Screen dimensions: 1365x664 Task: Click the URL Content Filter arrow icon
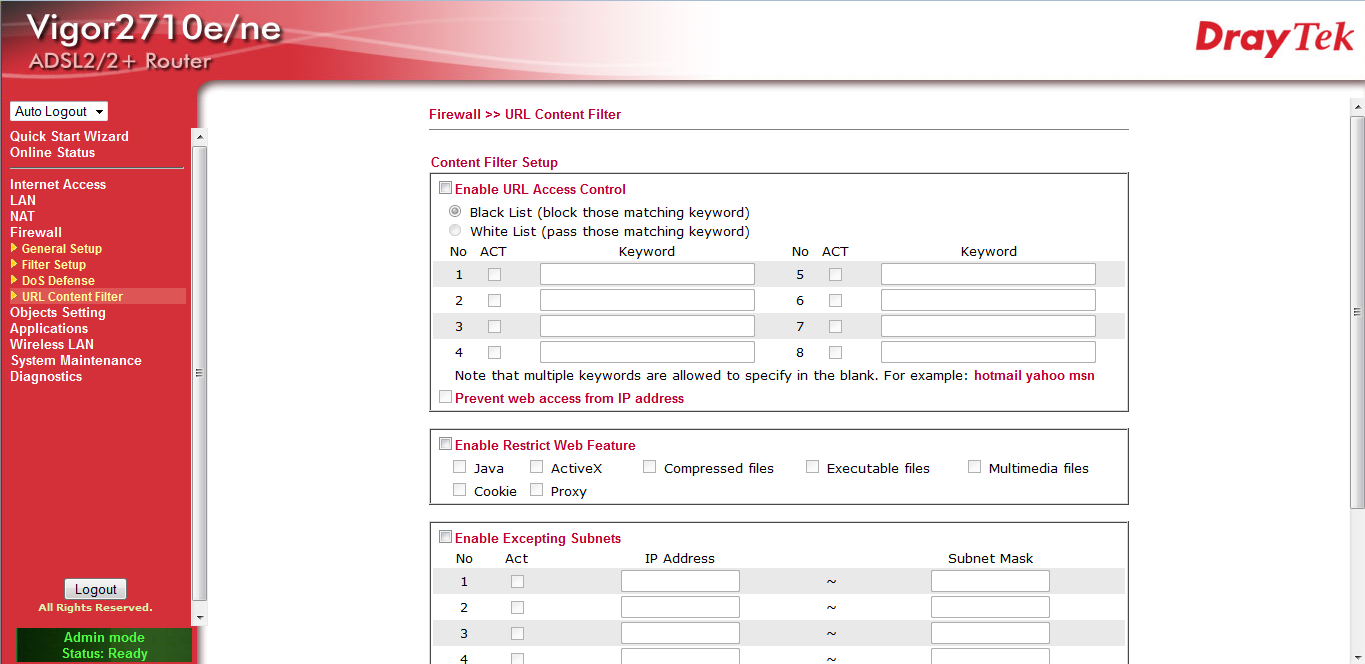14,296
